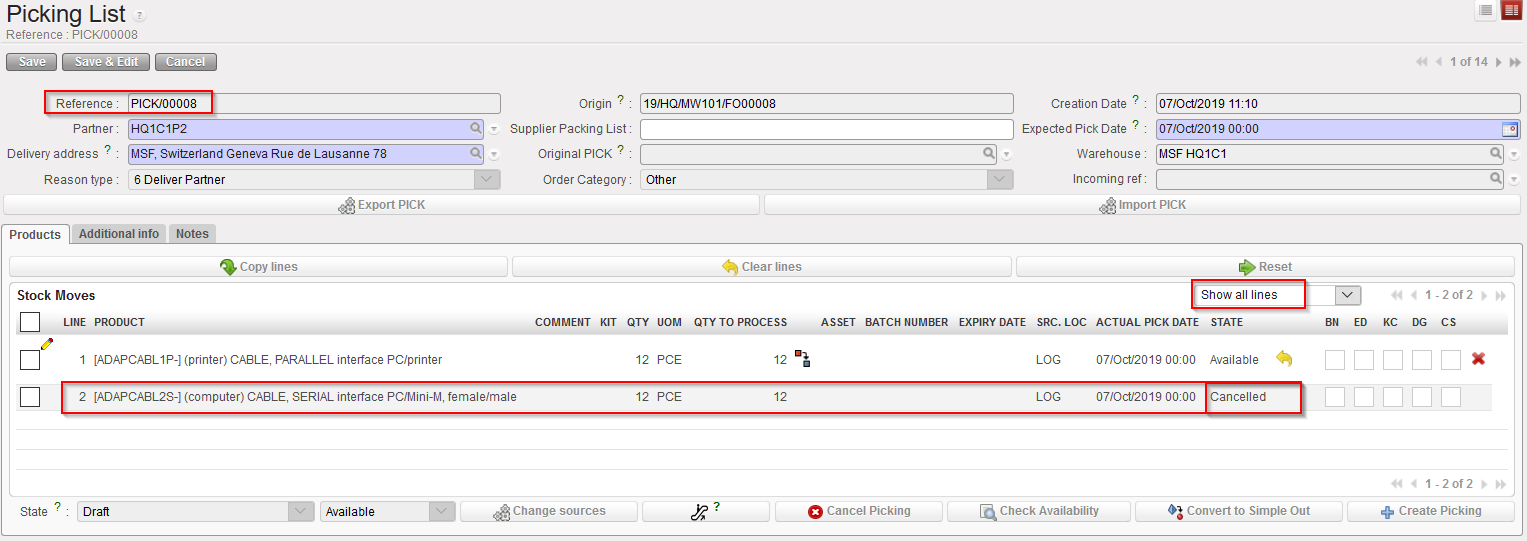
Task: Click the search icon in Partner field
Action: pos(476,129)
